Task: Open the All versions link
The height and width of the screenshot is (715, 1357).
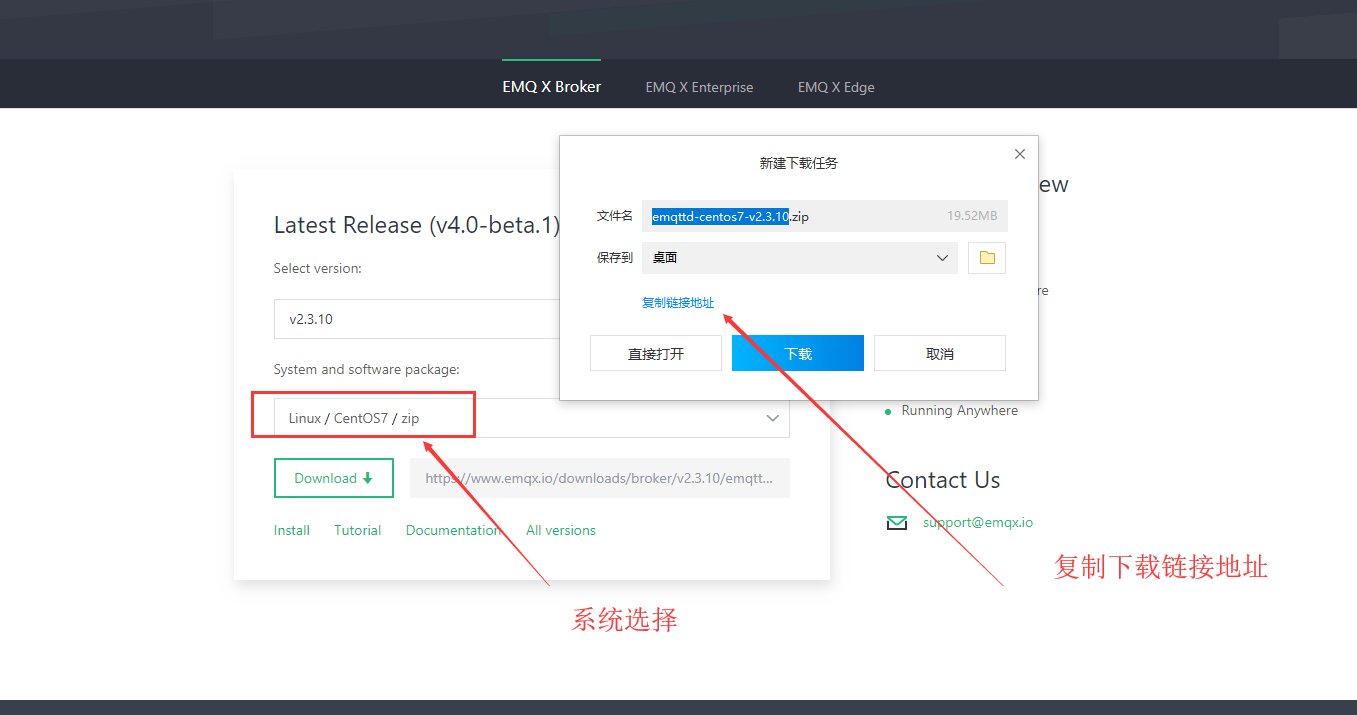Action: (x=561, y=530)
